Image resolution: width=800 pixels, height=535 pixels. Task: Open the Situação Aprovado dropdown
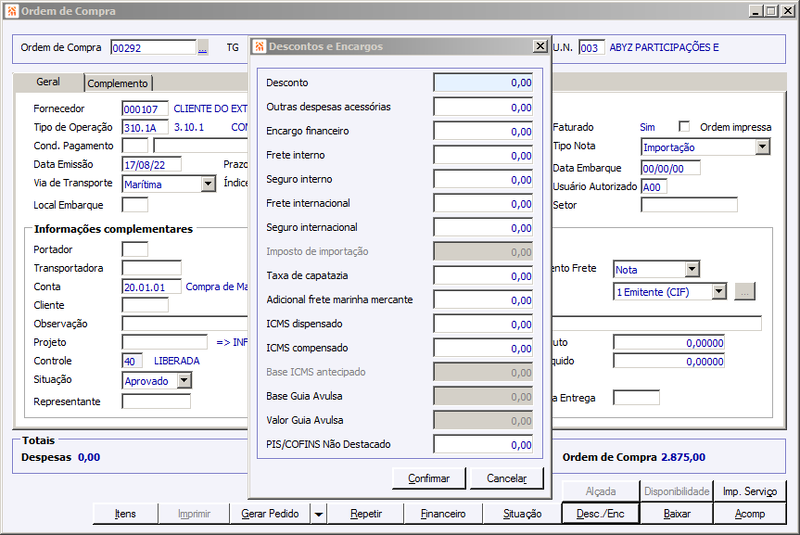[x=185, y=380]
